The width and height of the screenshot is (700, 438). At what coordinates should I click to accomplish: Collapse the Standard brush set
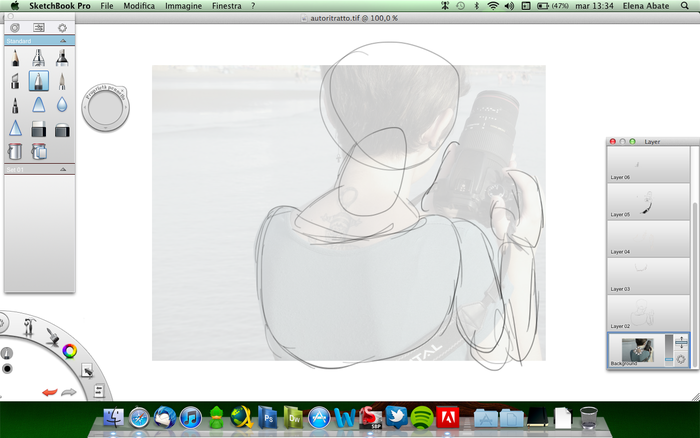pos(63,41)
